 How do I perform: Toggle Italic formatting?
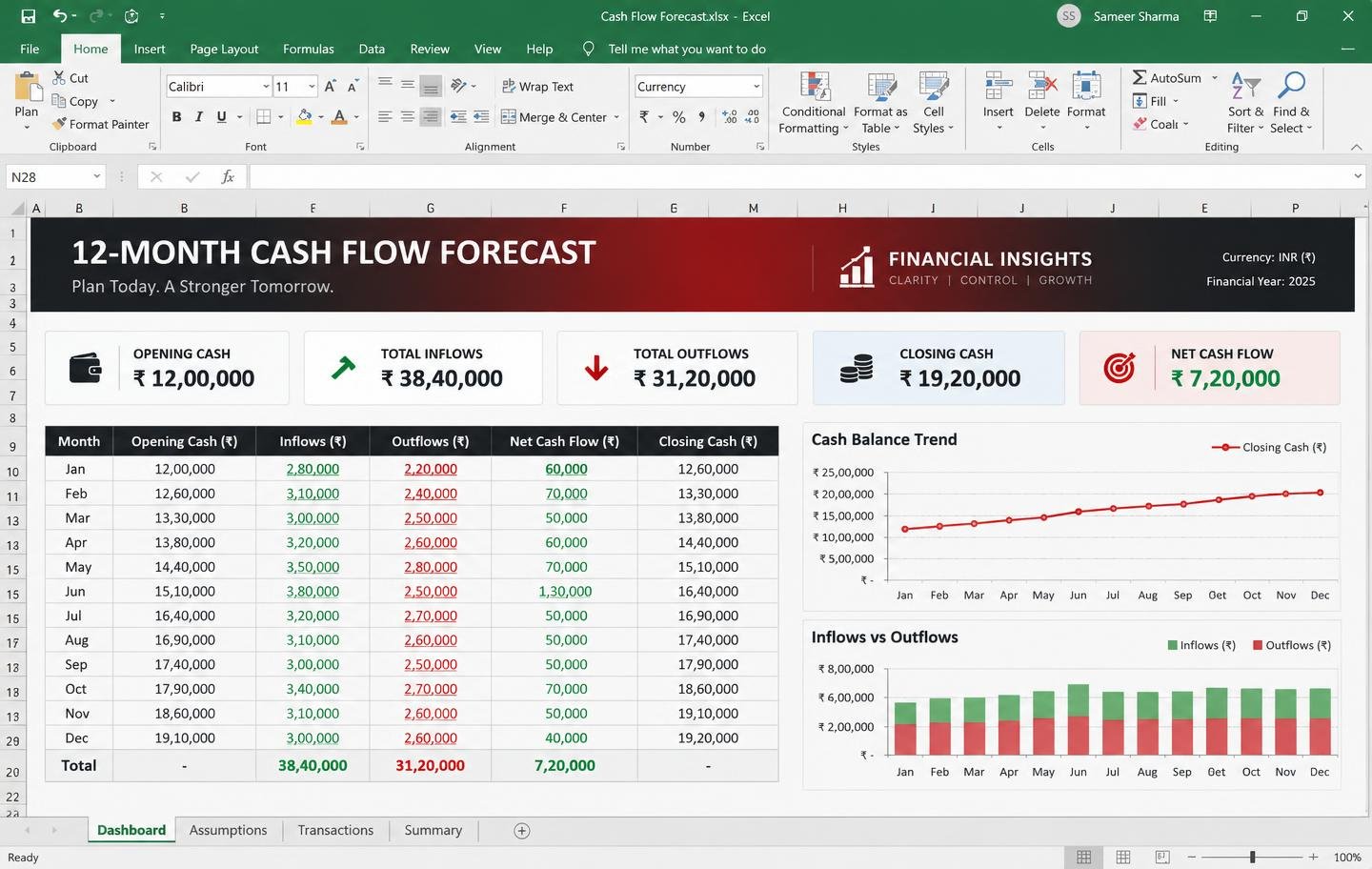(x=199, y=117)
